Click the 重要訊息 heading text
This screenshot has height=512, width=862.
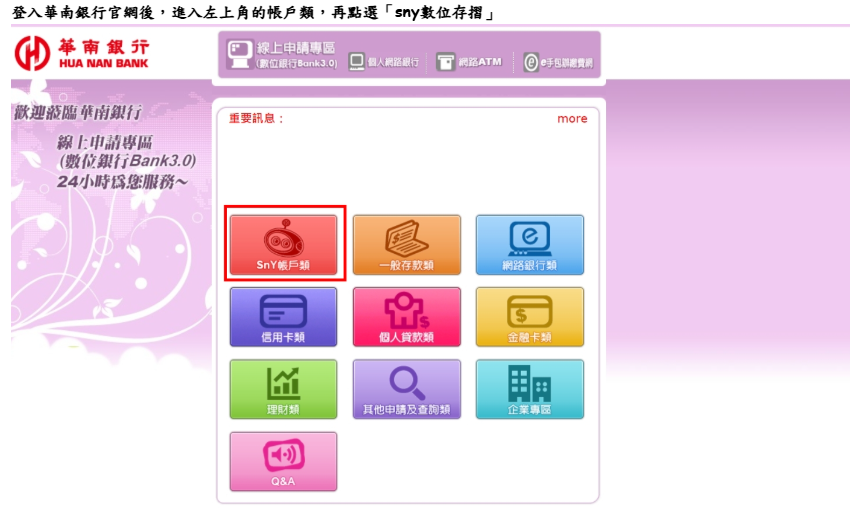pyautogui.click(x=256, y=119)
